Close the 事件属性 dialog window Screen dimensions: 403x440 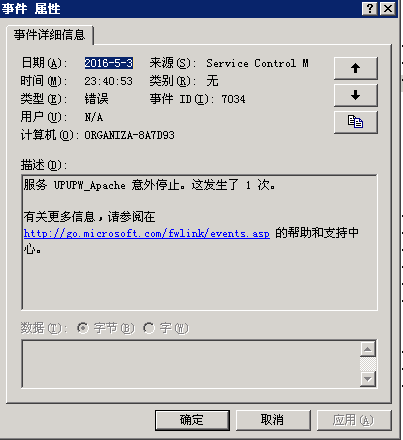click(x=388, y=8)
